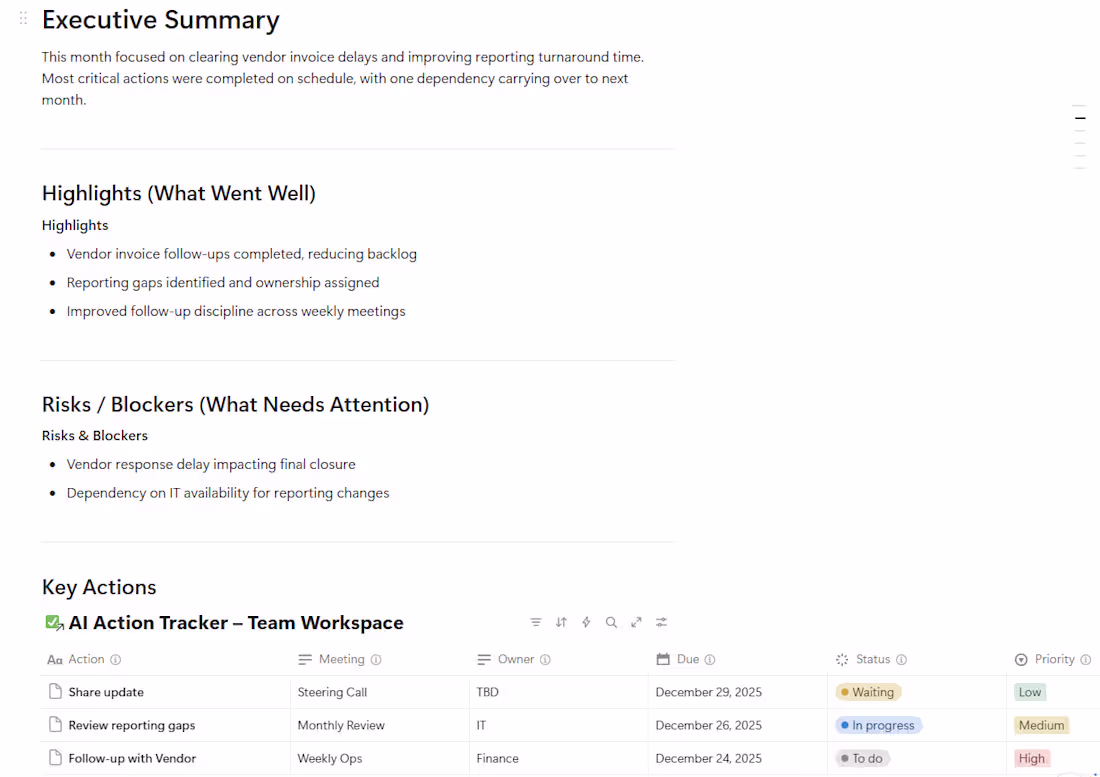Viewport: 1100px width, 777px height.
Task: Click the info icon next to the Action property
Action: click(x=117, y=659)
